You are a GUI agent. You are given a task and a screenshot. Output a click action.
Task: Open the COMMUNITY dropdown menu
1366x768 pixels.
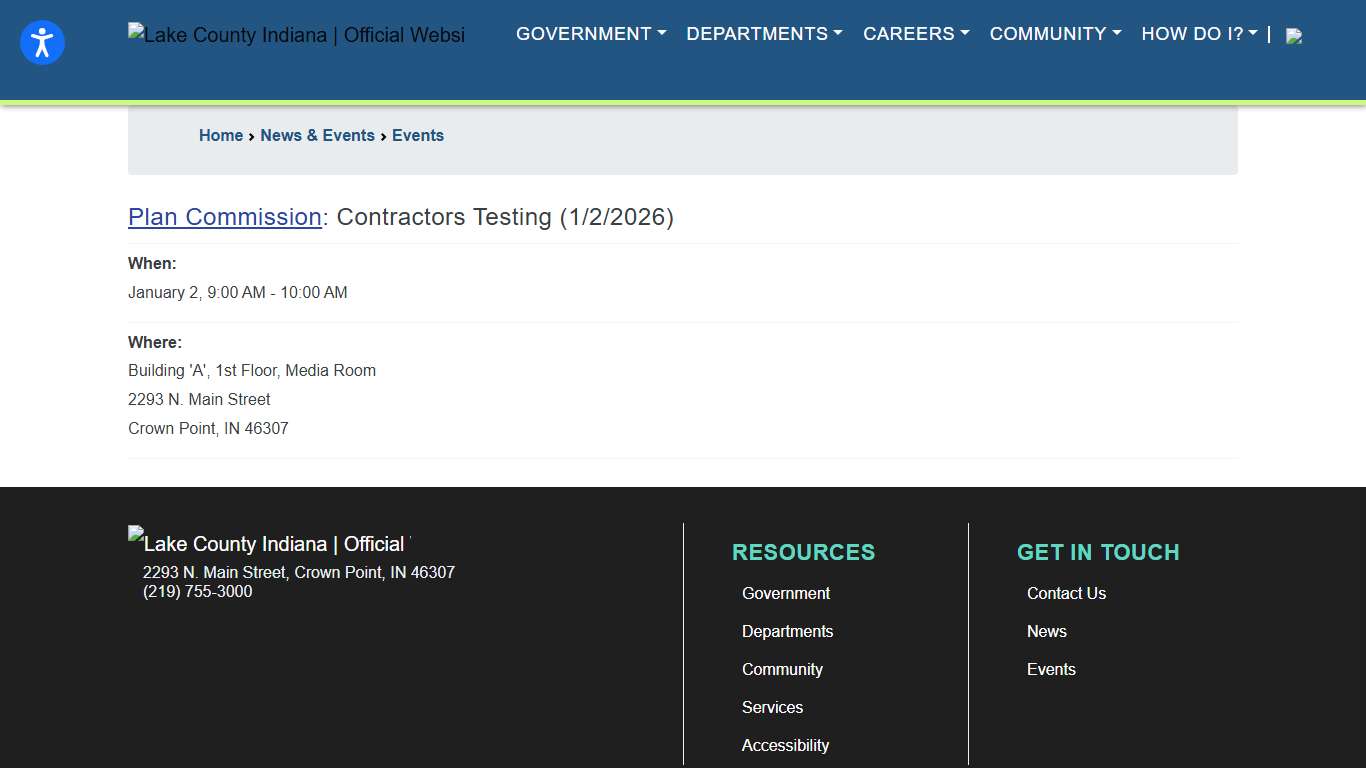tap(1055, 33)
